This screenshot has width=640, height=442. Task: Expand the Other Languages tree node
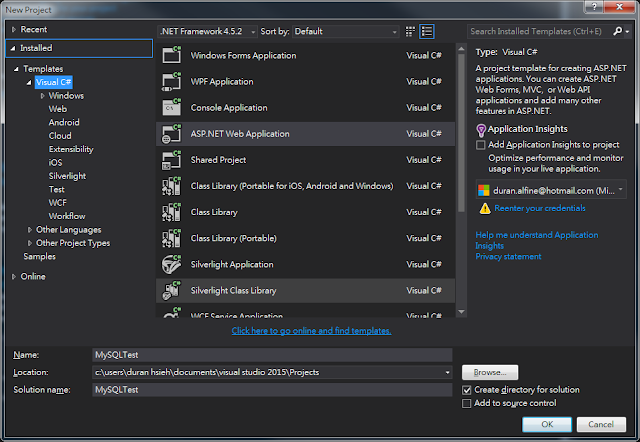click(x=28, y=230)
